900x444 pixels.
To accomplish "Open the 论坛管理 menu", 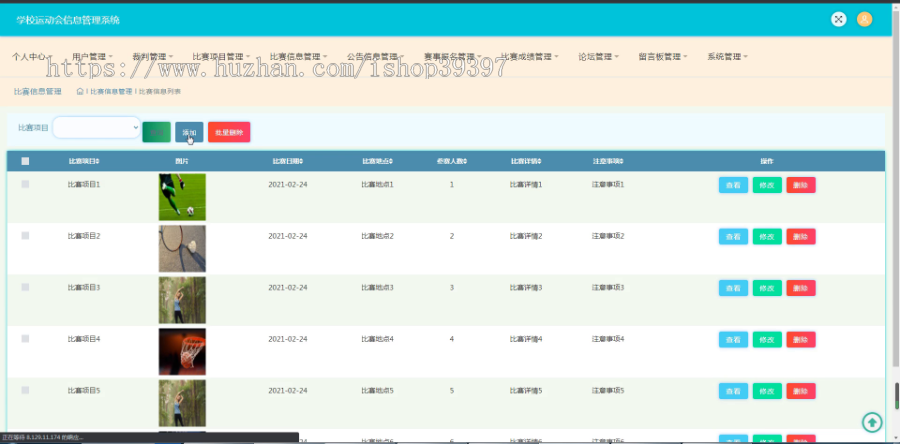I will (x=599, y=57).
